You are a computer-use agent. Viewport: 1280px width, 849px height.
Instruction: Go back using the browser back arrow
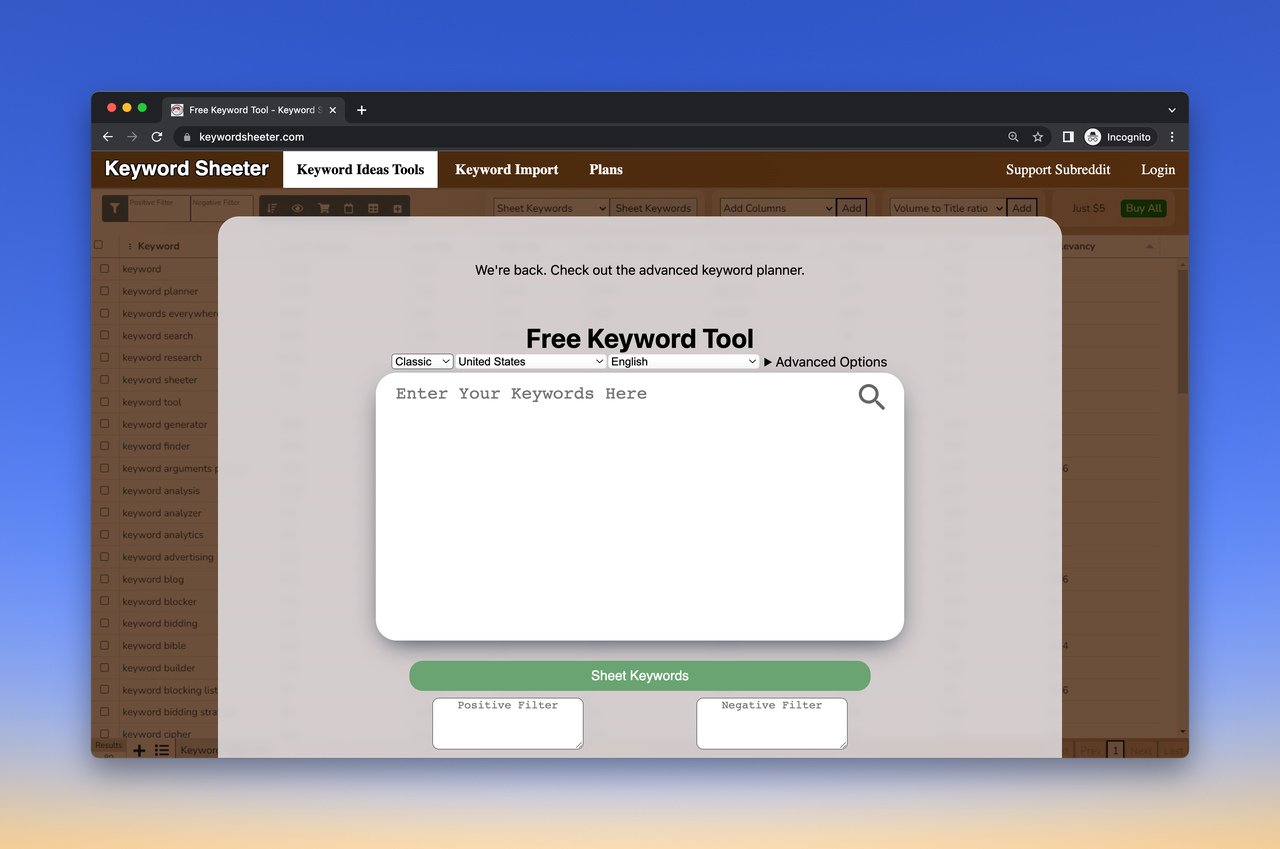tap(108, 137)
